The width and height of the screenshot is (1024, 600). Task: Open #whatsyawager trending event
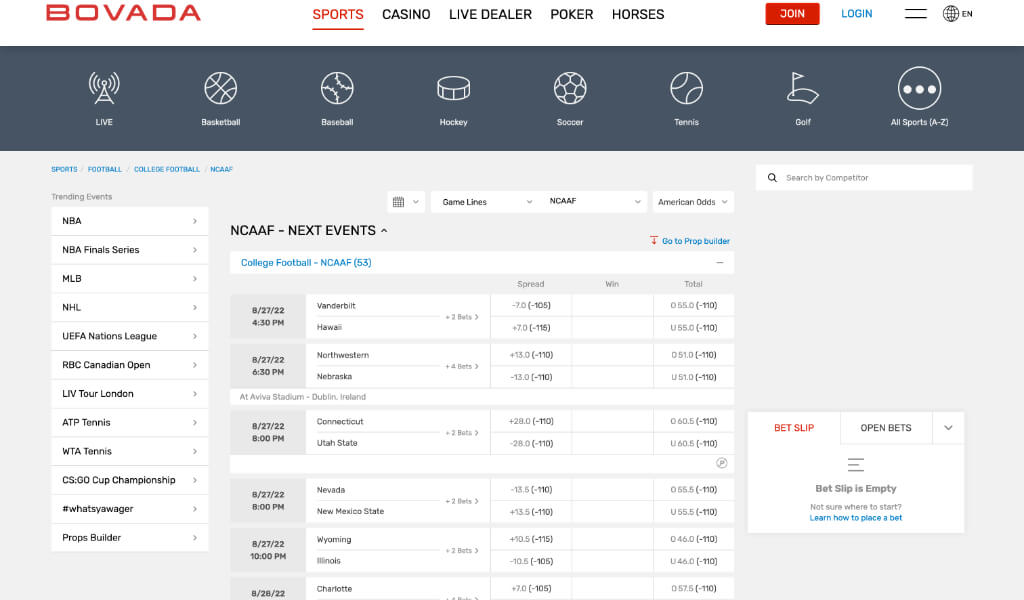129,508
